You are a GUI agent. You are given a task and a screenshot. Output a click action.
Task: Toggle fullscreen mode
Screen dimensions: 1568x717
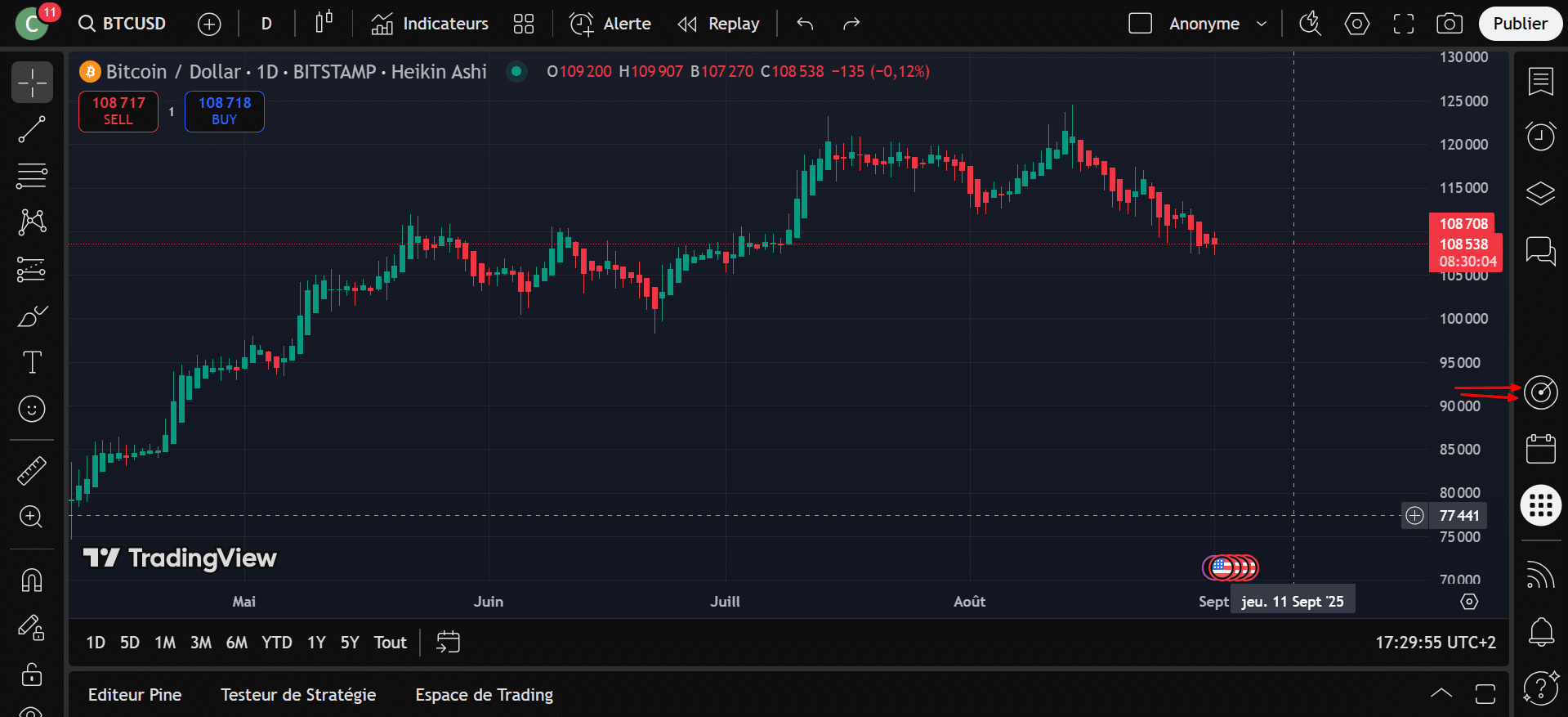[x=1403, y=24]
